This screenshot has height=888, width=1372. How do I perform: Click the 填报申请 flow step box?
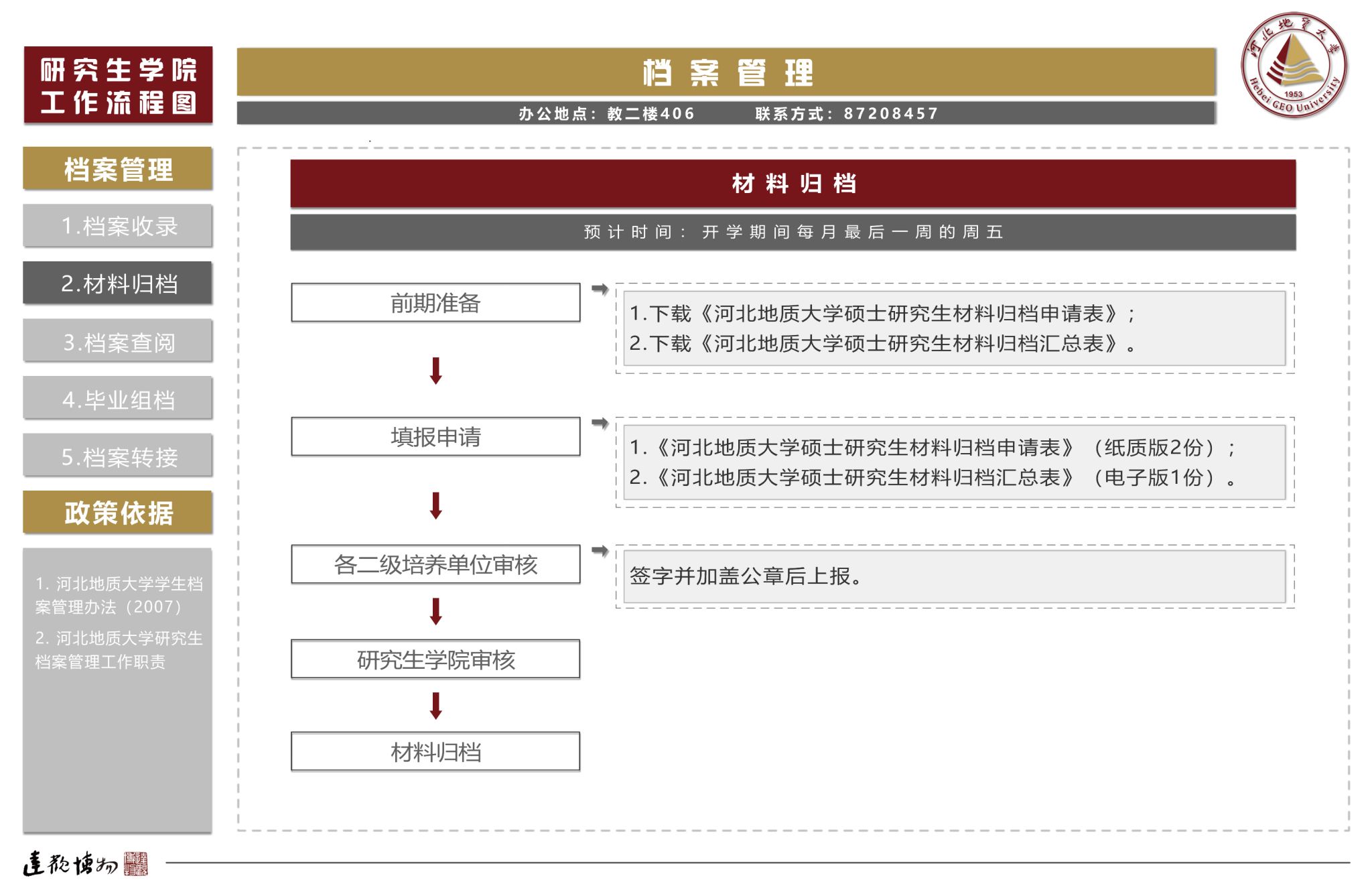point(435,437)
